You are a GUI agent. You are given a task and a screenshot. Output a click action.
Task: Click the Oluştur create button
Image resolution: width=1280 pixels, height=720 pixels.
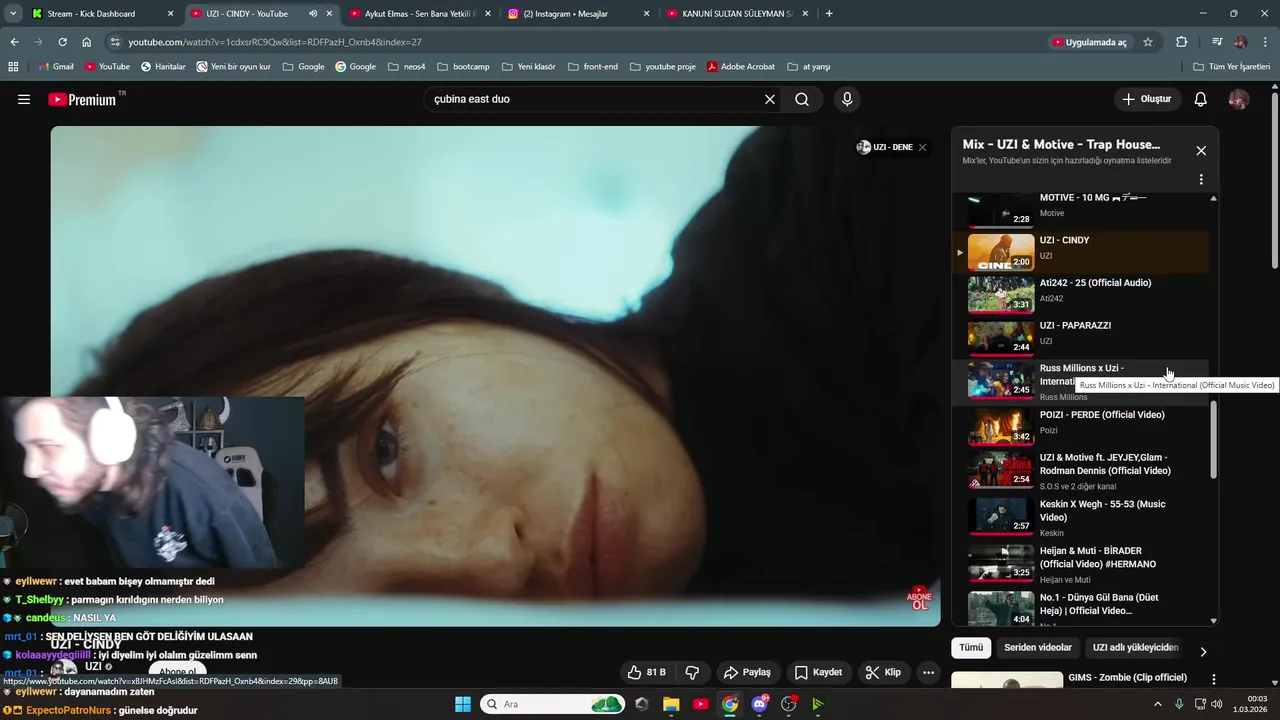pos(1146,99)
